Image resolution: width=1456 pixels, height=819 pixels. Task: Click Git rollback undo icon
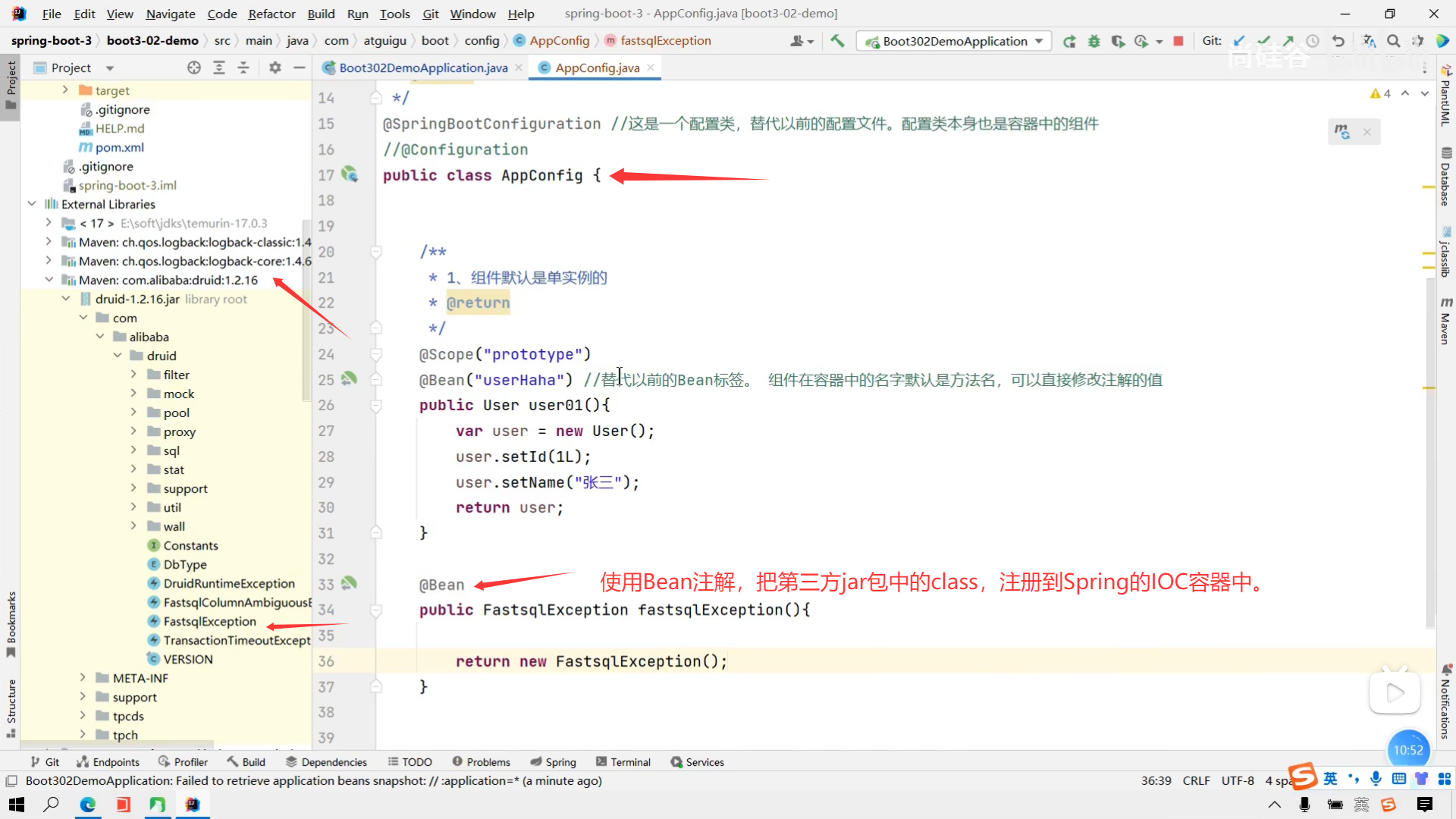1338,41
